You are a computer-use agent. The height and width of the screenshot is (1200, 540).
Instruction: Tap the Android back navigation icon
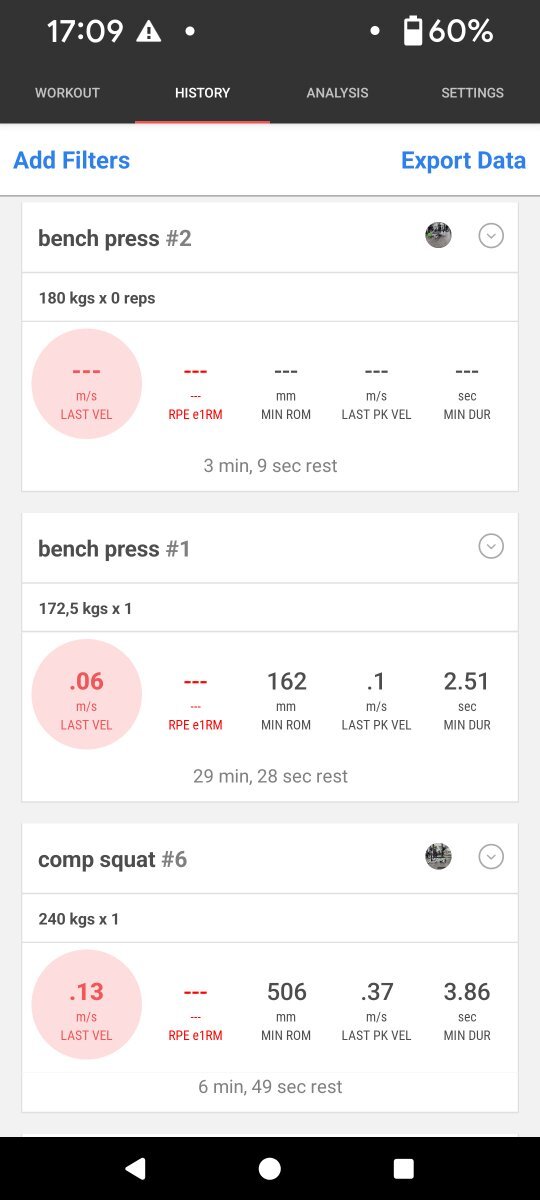135,1168
